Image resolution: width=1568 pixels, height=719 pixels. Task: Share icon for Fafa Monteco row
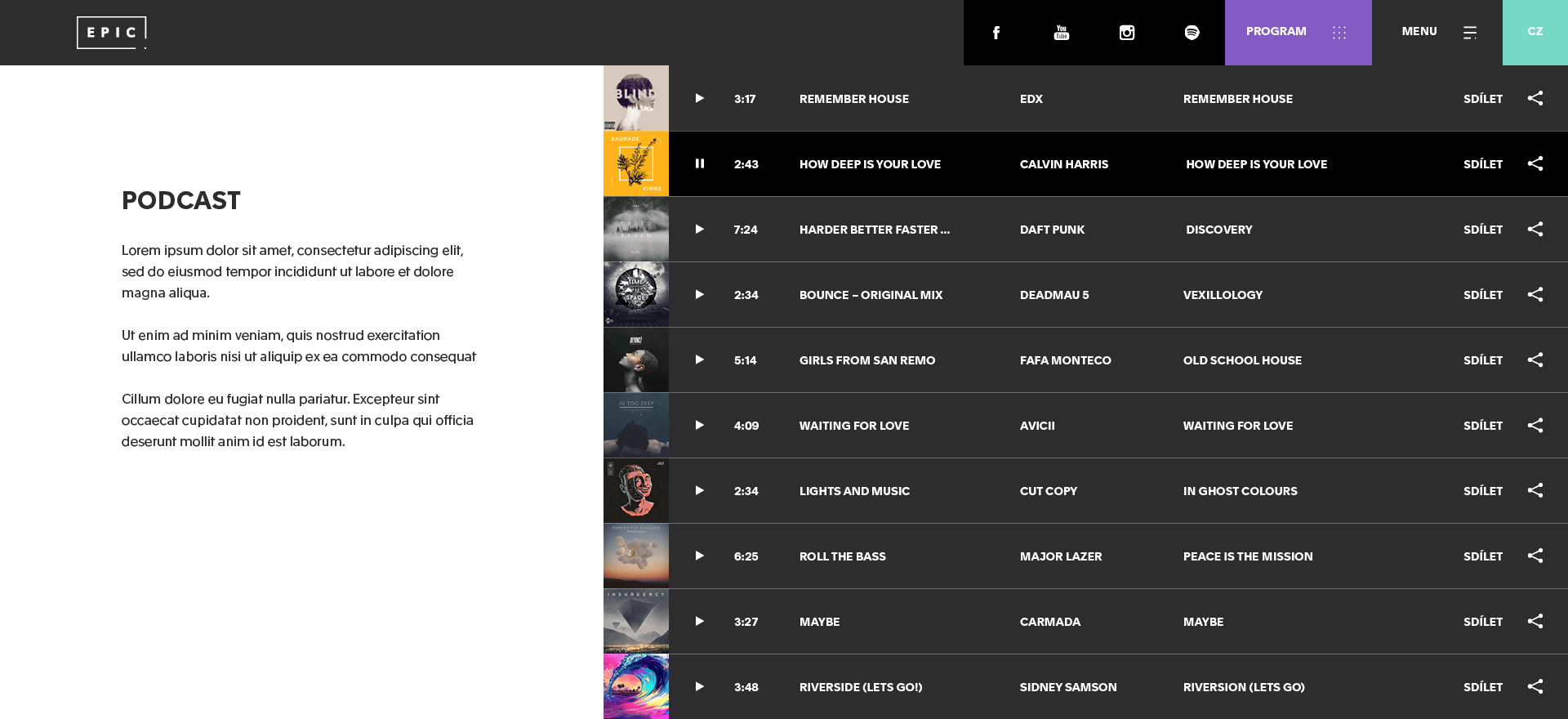(x=1535, y=359)
